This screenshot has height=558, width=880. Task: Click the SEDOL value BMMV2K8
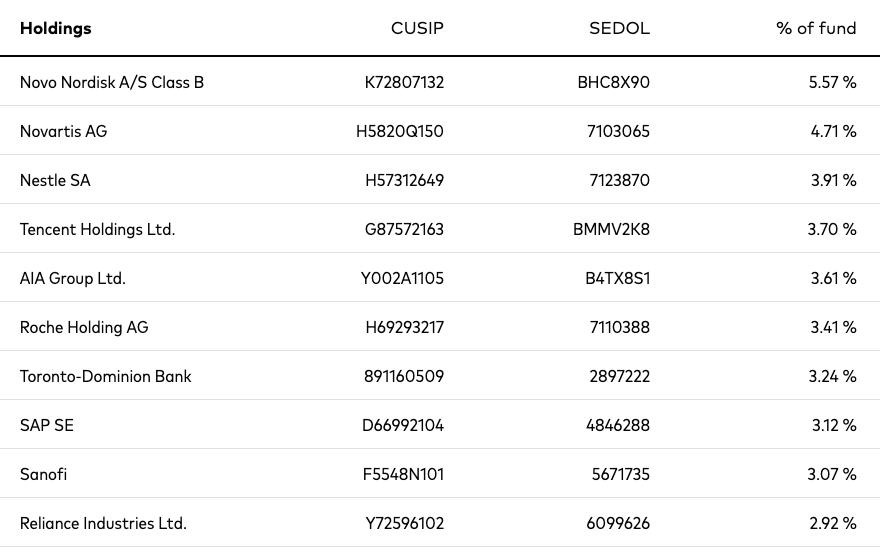[x=611, y=230]
